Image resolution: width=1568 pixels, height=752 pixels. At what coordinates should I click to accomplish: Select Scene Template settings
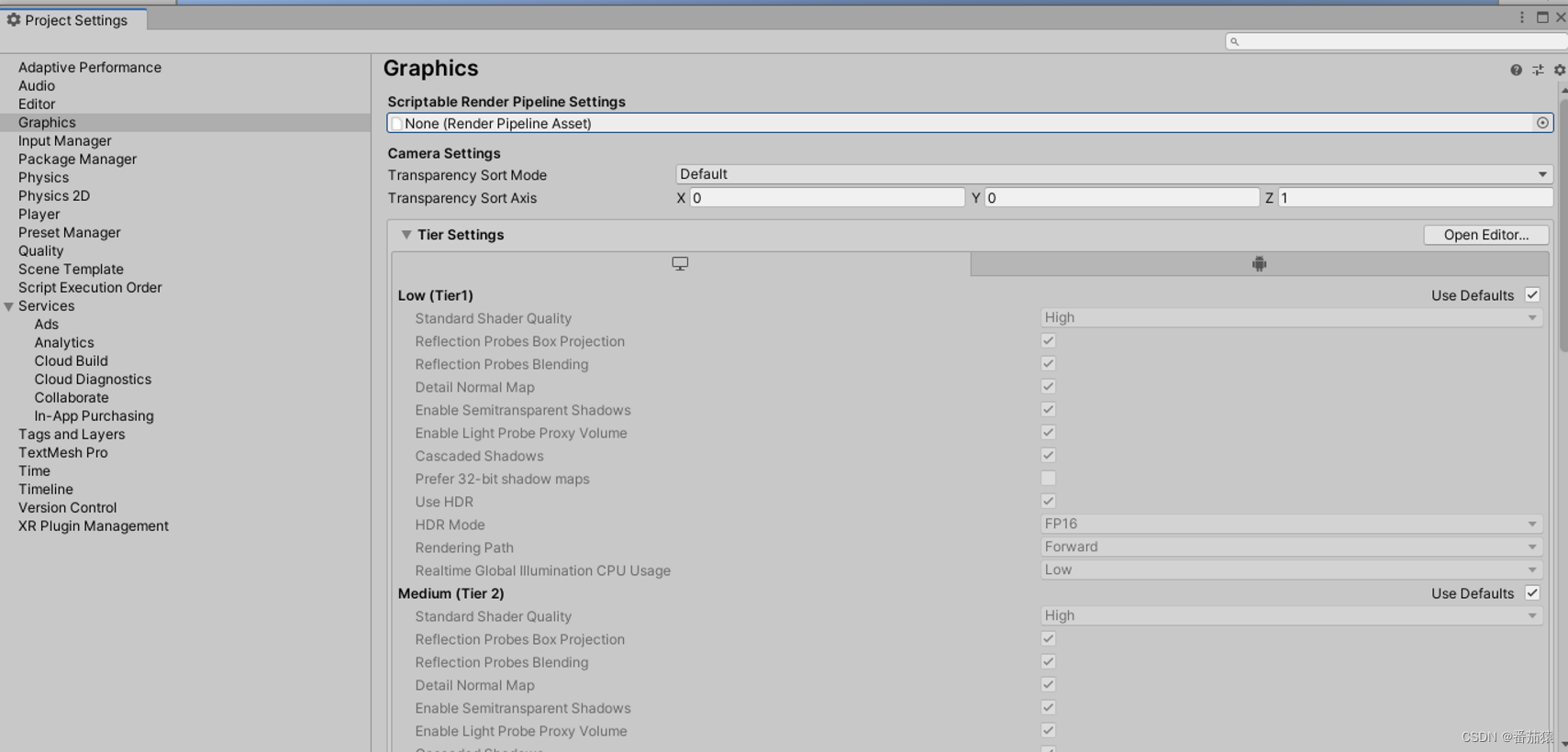(x=71, y=269)
